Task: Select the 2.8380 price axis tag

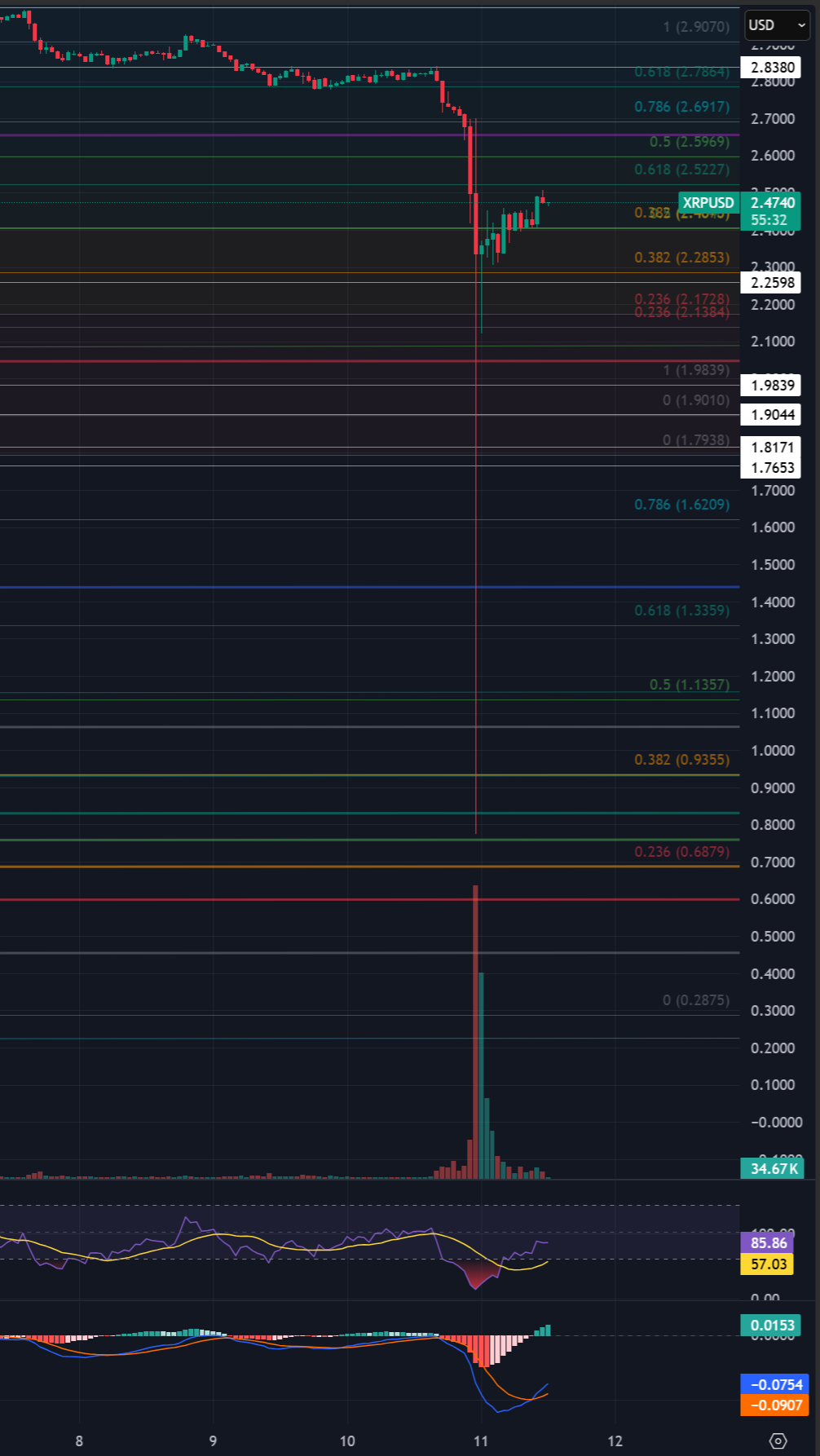Action: [x=772, y=68]
